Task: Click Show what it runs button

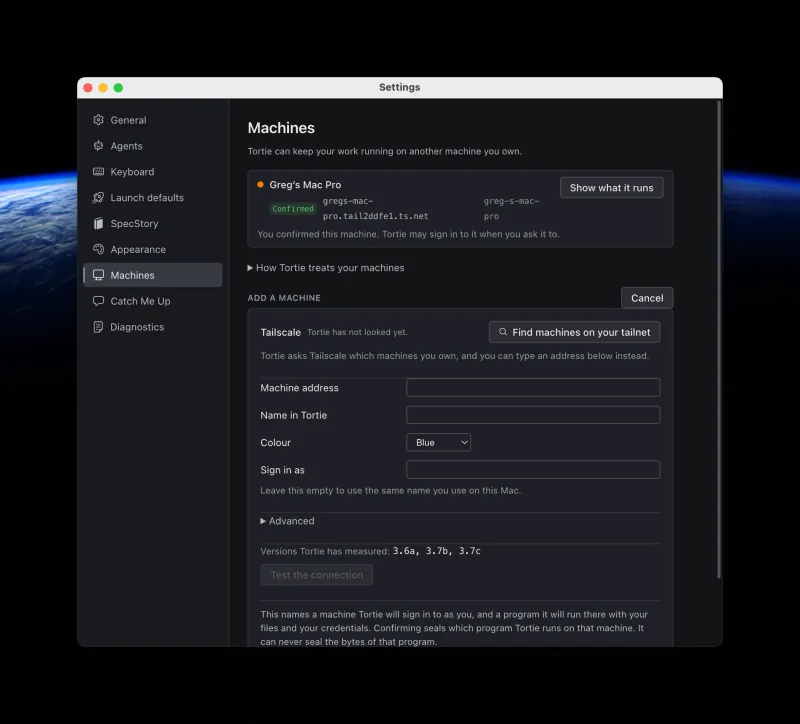Action: [x=611, y=188]
